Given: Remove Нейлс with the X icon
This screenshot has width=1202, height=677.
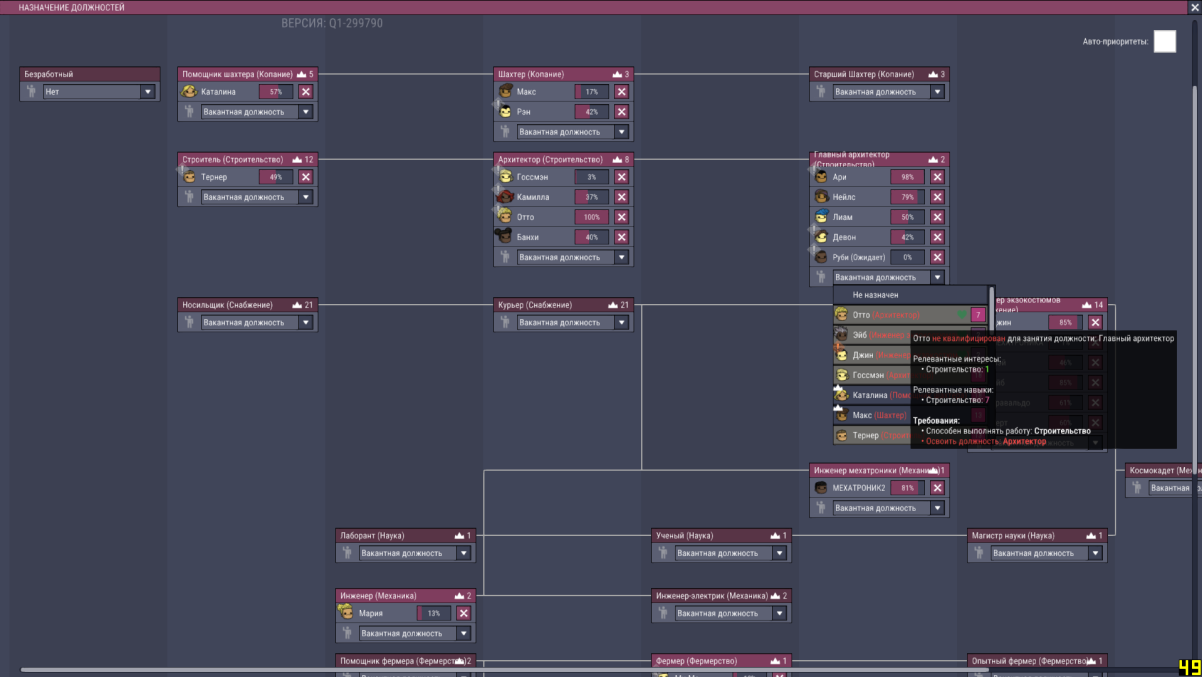Looking at the screenshot, I should (x=938, y=197).
